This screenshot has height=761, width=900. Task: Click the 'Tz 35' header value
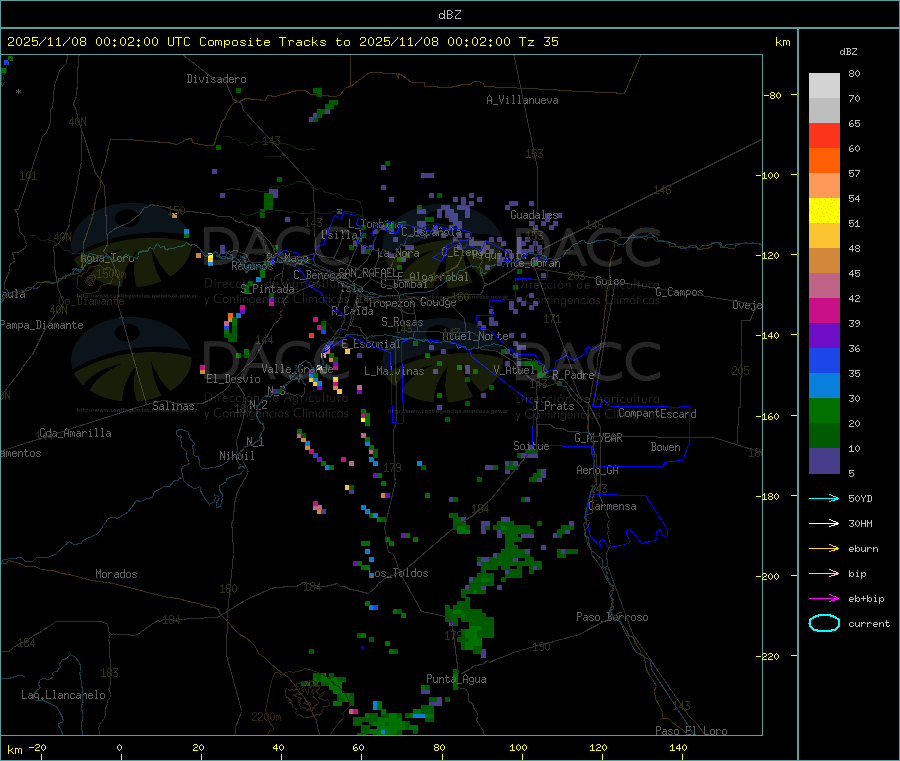pos(538,42)
